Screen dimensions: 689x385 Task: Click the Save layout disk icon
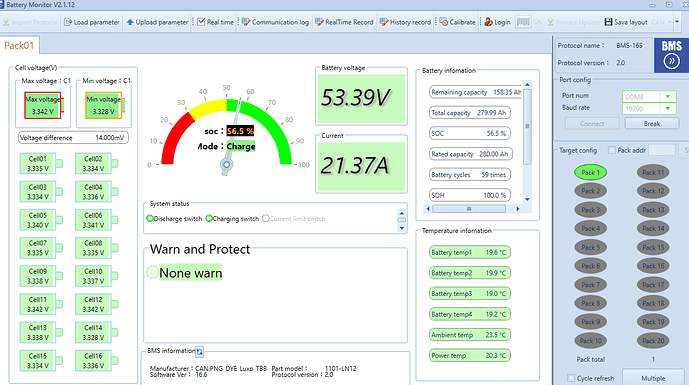click(608, 22)
